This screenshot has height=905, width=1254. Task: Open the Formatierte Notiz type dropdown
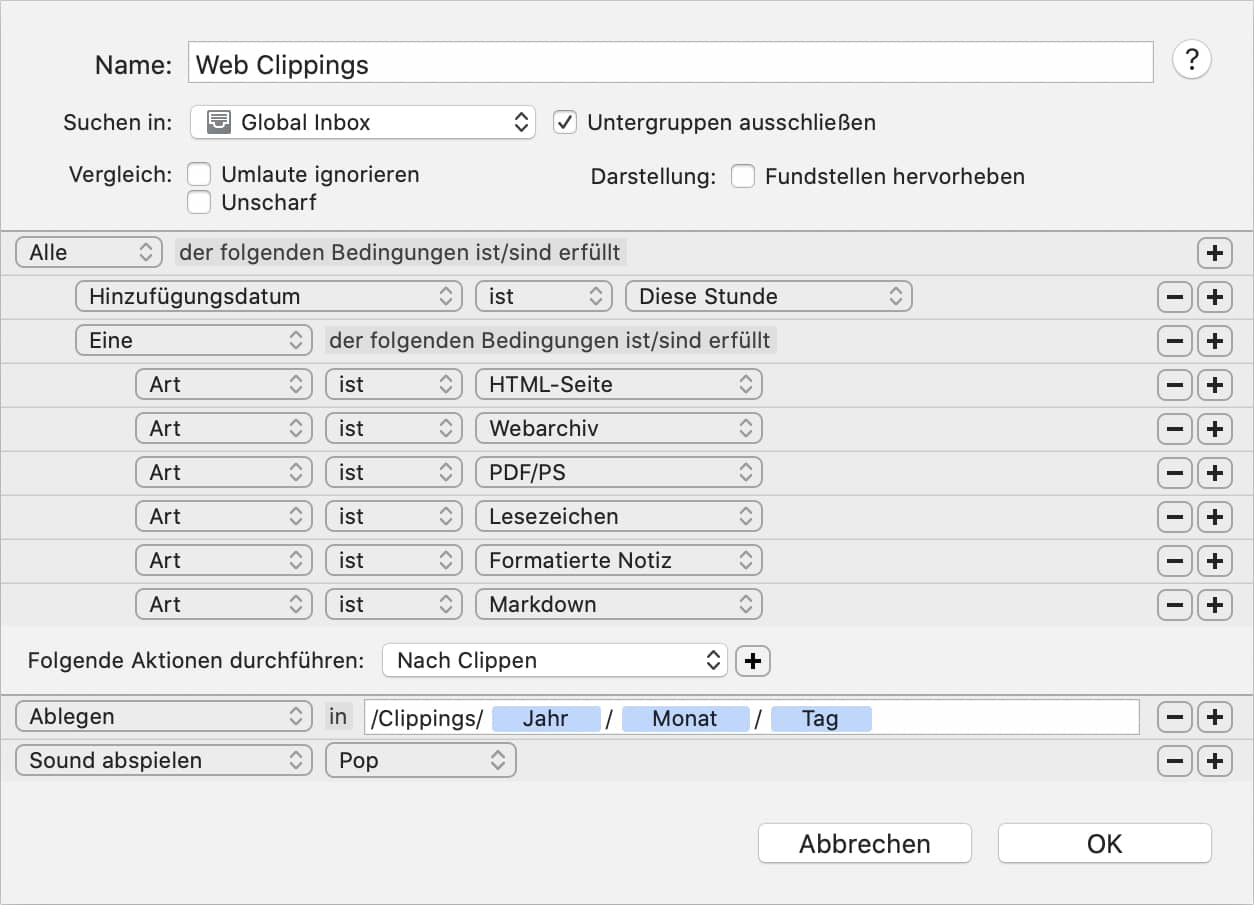click(x=619, y=561)
